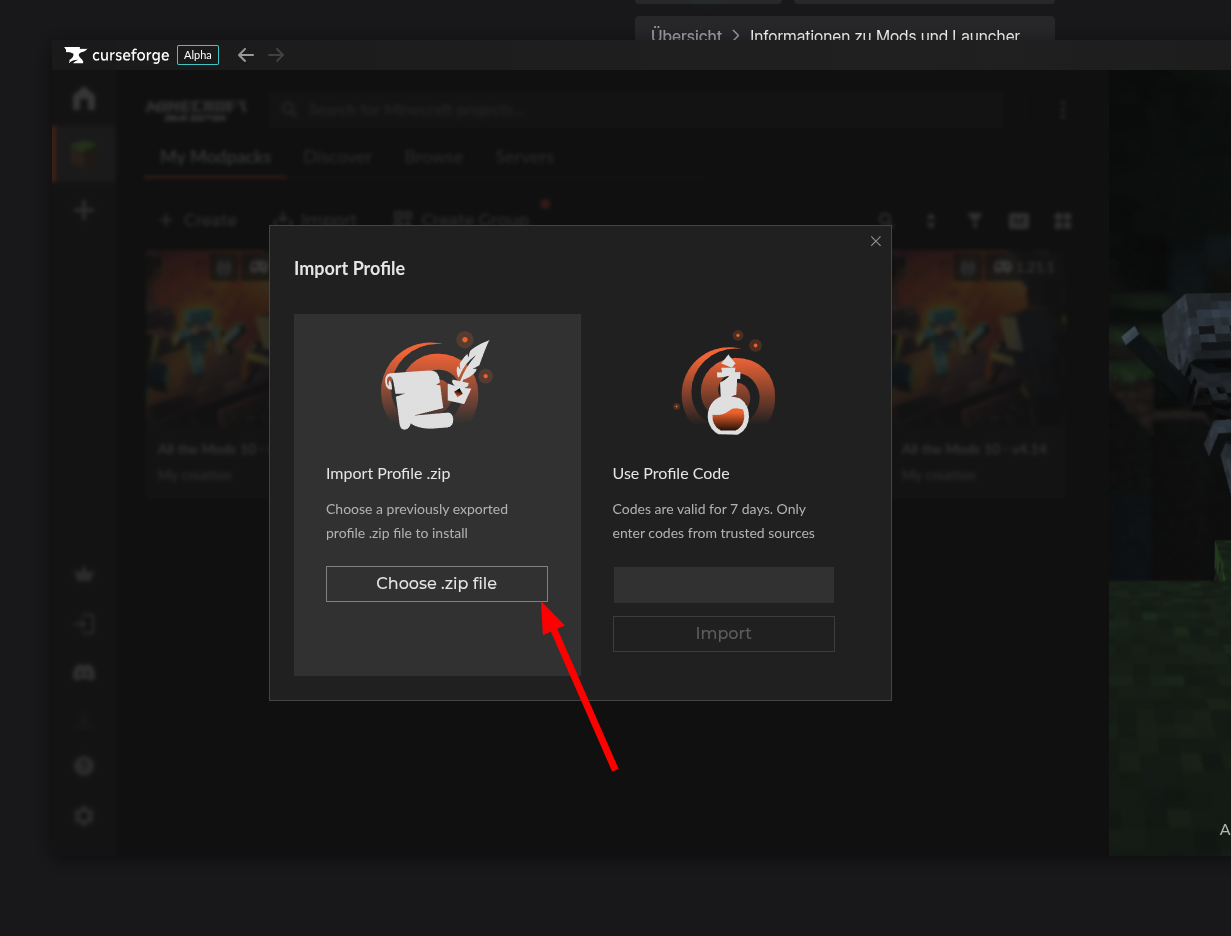The width and height of the screenshot is (1231, 936).
Task: Select the Home icon in the sidebar
Action: click(84, 99)
